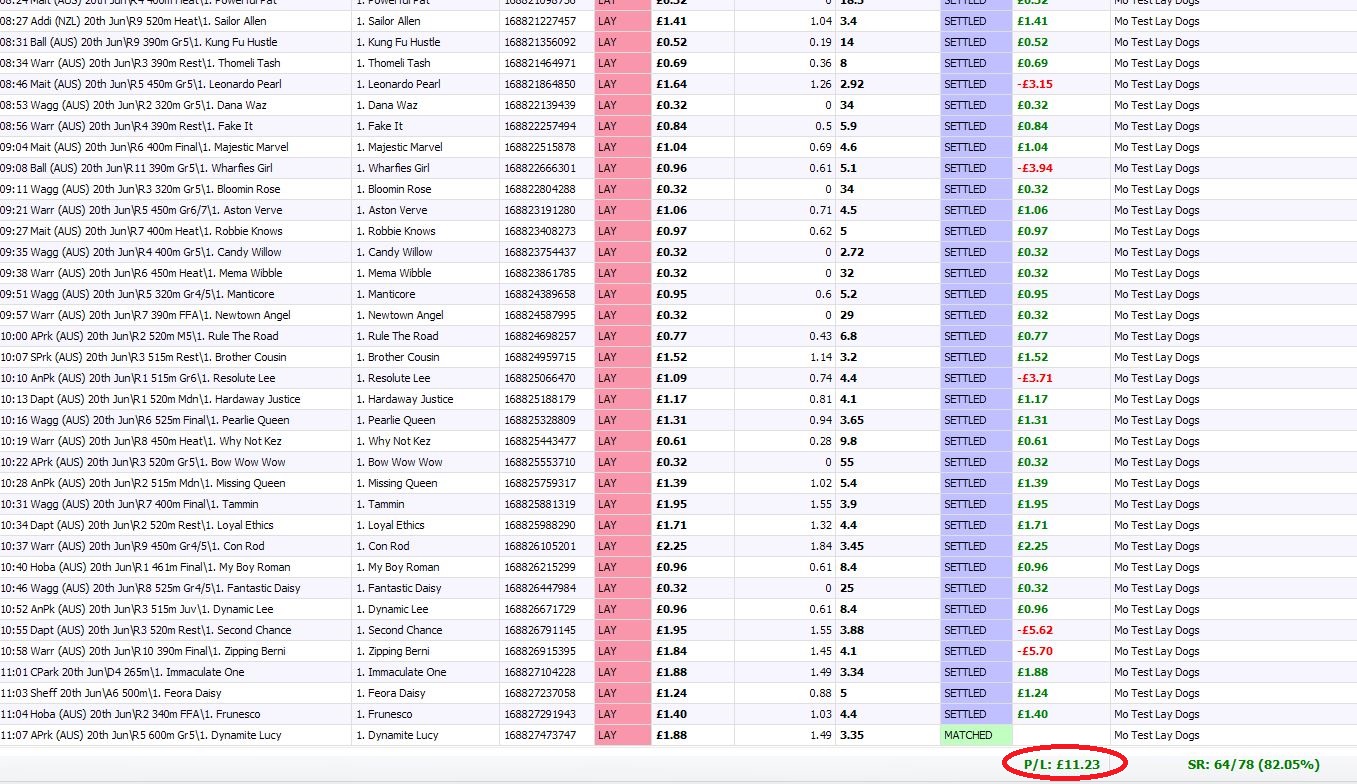Image resolution: width=1357 pixels, height=784 pixels.
Task: Click the LAY cell in Fake It row
Action: pyautogui.click(x=623, y=126)
